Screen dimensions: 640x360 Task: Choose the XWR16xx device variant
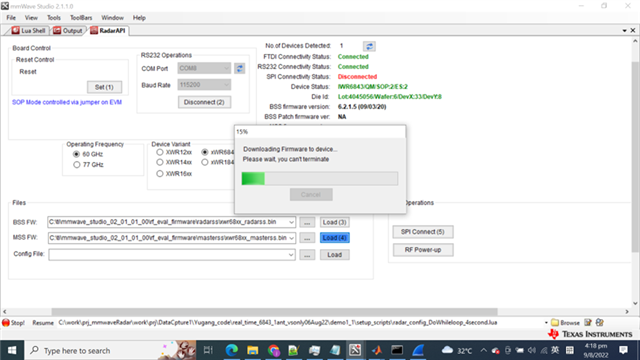pos(160,174)
